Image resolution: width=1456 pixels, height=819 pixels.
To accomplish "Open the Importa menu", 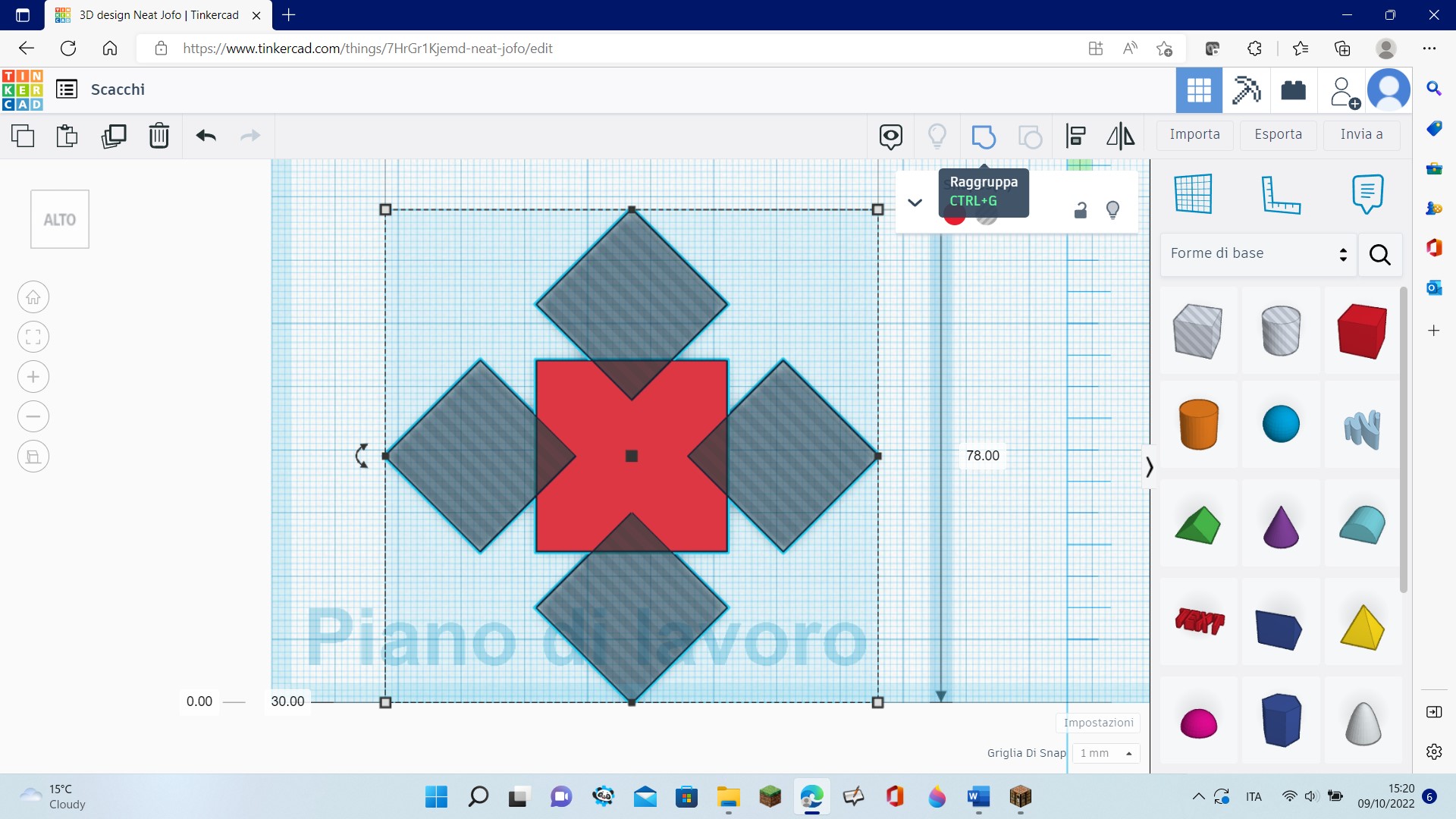I will tap(1194, 134).
